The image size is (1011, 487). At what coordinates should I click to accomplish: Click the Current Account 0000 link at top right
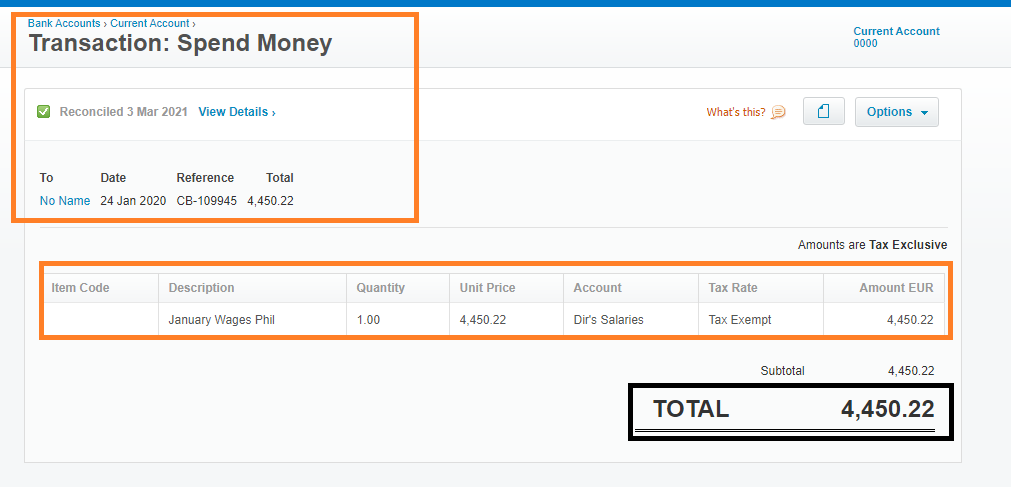coord(896,37)
